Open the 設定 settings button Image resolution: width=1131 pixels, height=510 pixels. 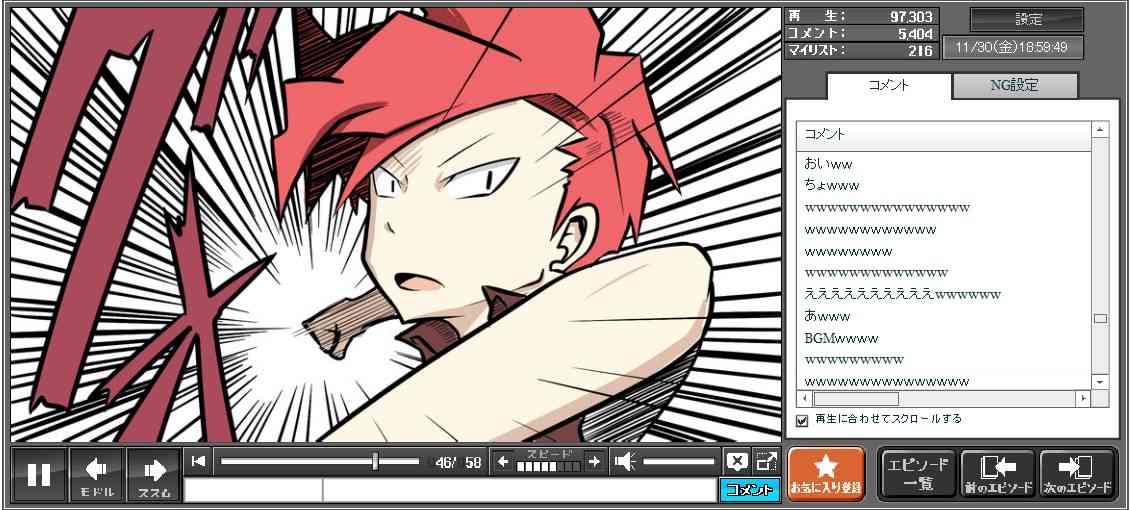[x=1027, y=19]
